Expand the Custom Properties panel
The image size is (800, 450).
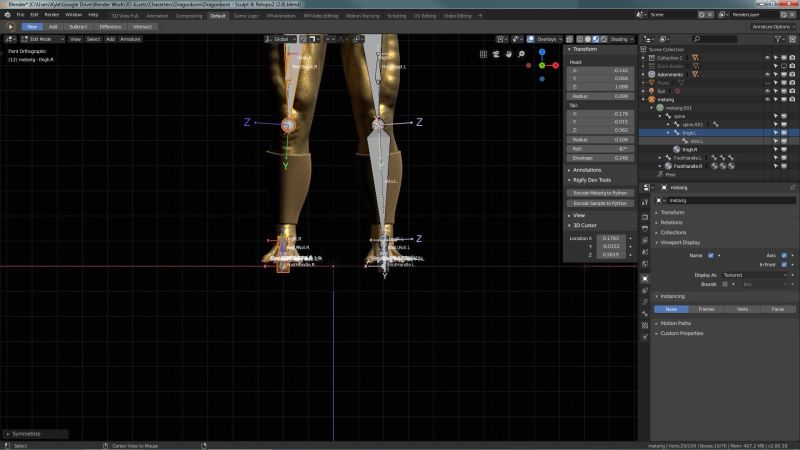click(x=682, y=334)
